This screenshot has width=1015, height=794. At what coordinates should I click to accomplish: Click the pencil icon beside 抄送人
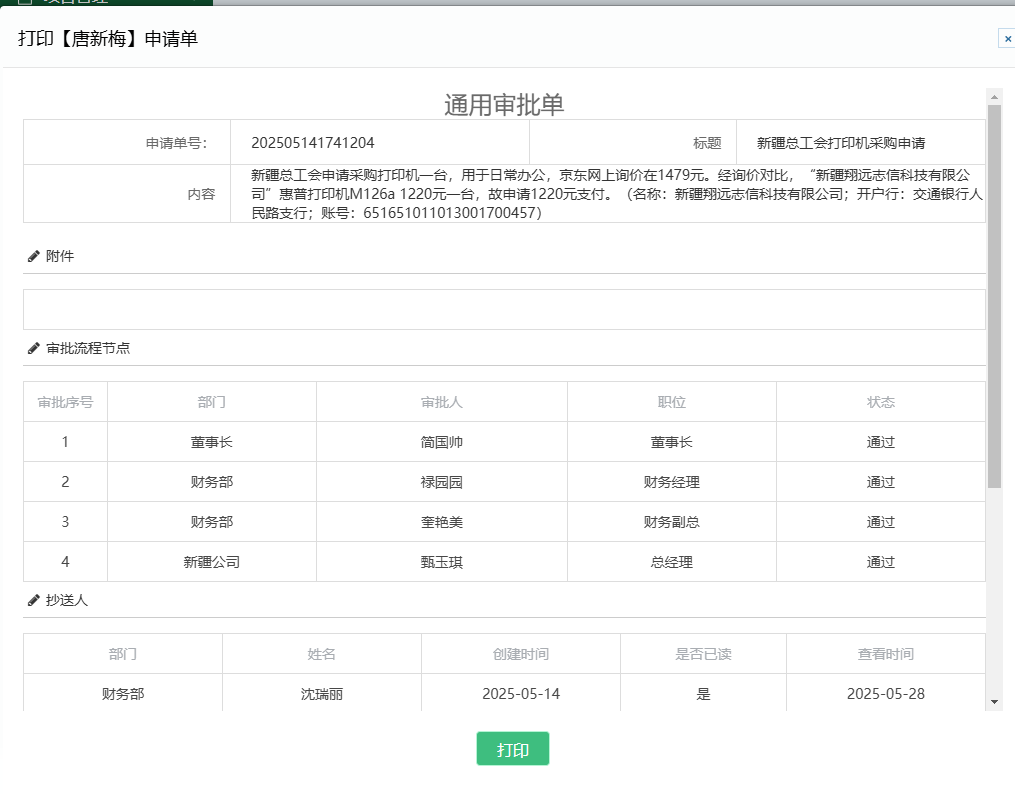pos(33,600)
